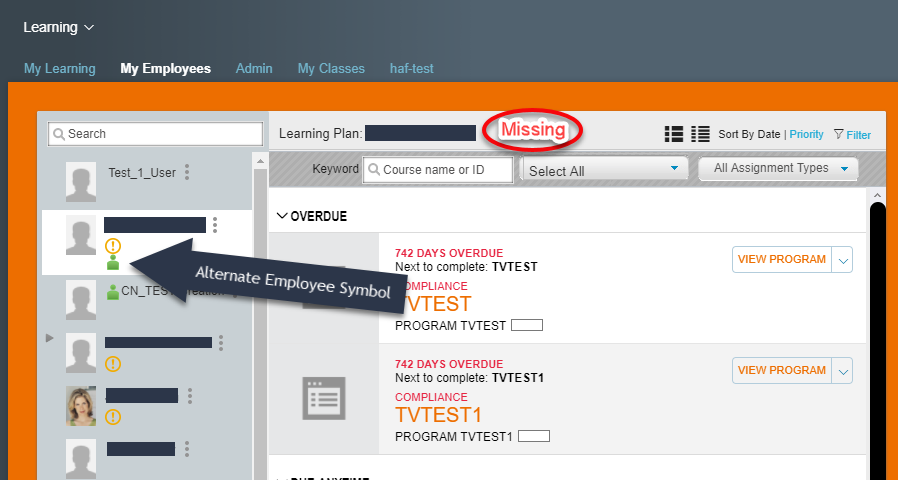Click the woman's photo avatar
Image resolution: width=898 pixels, height=480 pixels.
81,406
